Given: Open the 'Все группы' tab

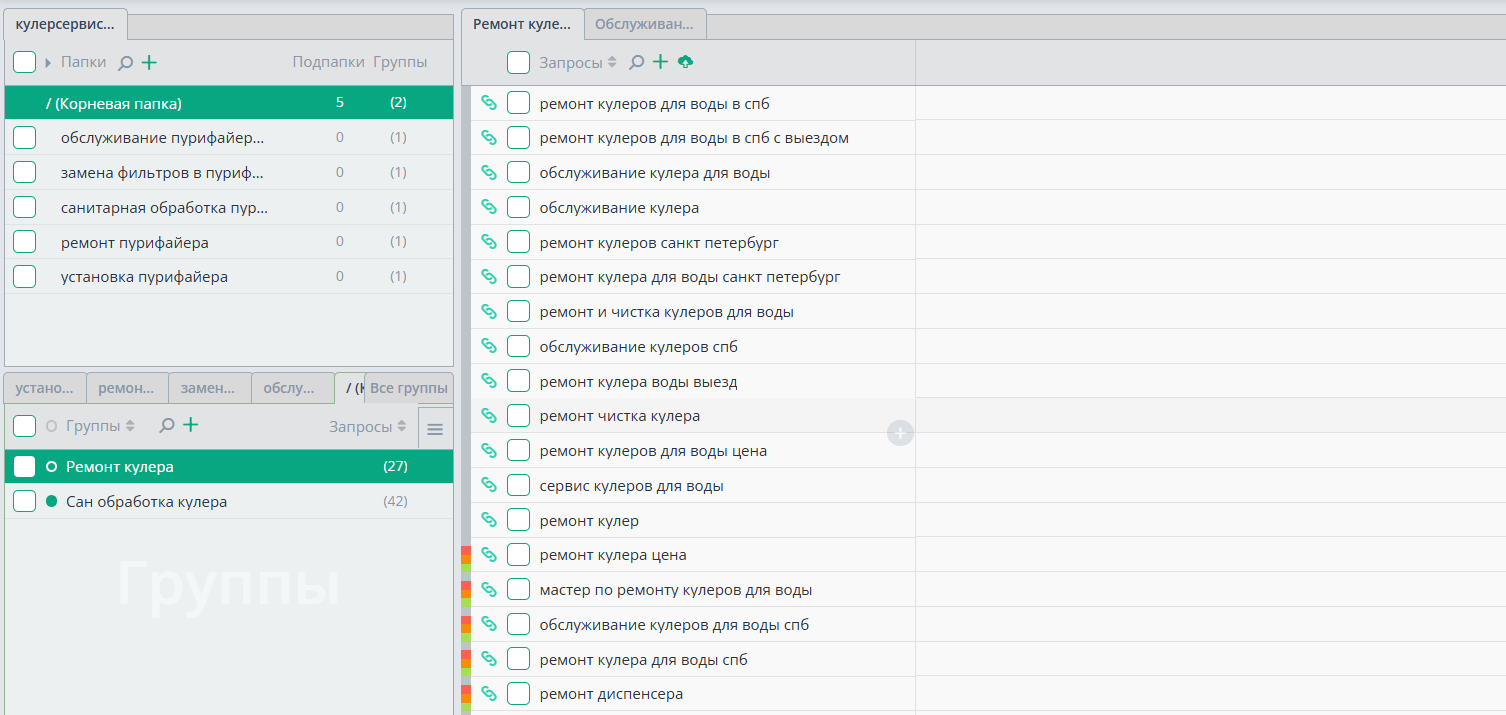Looking at the screenshot, I should point(408,388).
